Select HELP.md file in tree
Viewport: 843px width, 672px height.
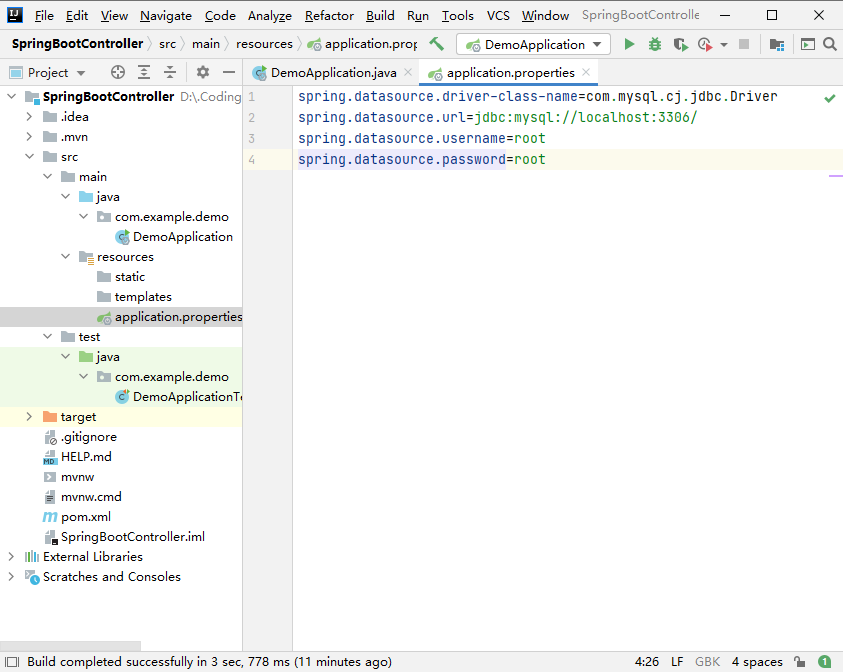(x=85, y=456)
